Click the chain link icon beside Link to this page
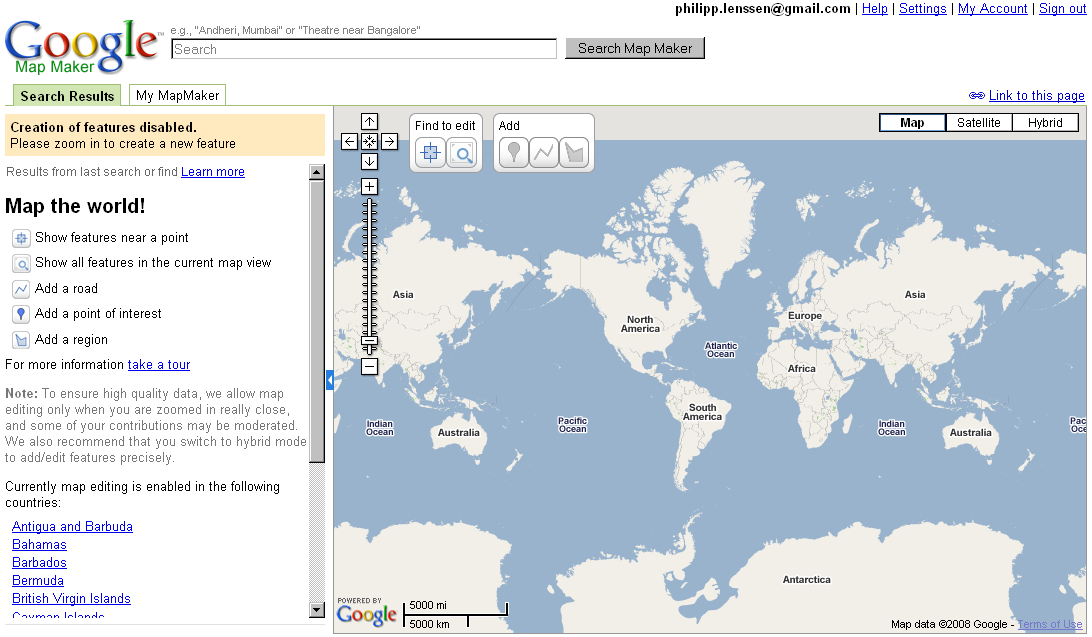The image size is (1092, 637). point(976,95)
